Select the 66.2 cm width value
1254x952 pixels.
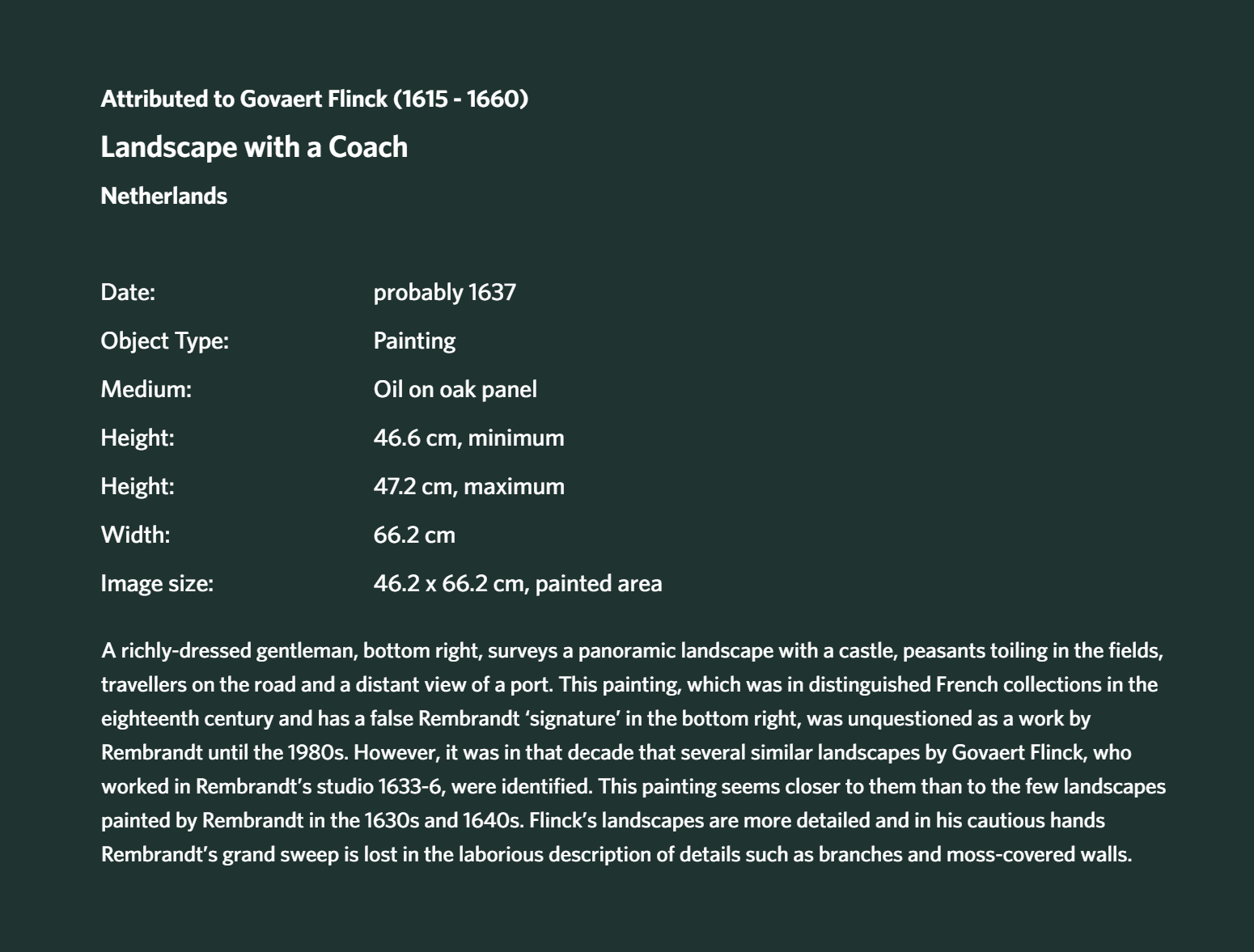tap(414, 535)
